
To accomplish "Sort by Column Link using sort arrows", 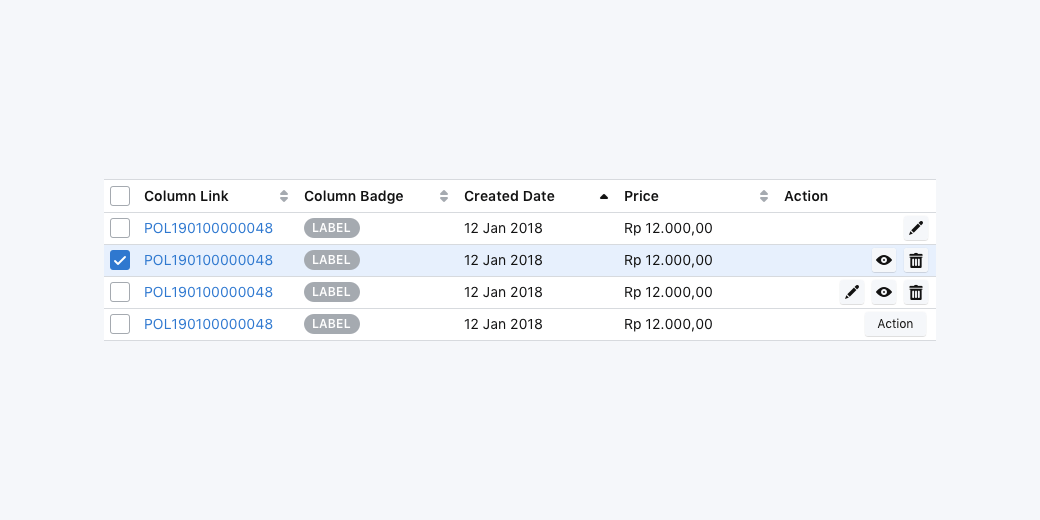I will (x=284, y=196).
